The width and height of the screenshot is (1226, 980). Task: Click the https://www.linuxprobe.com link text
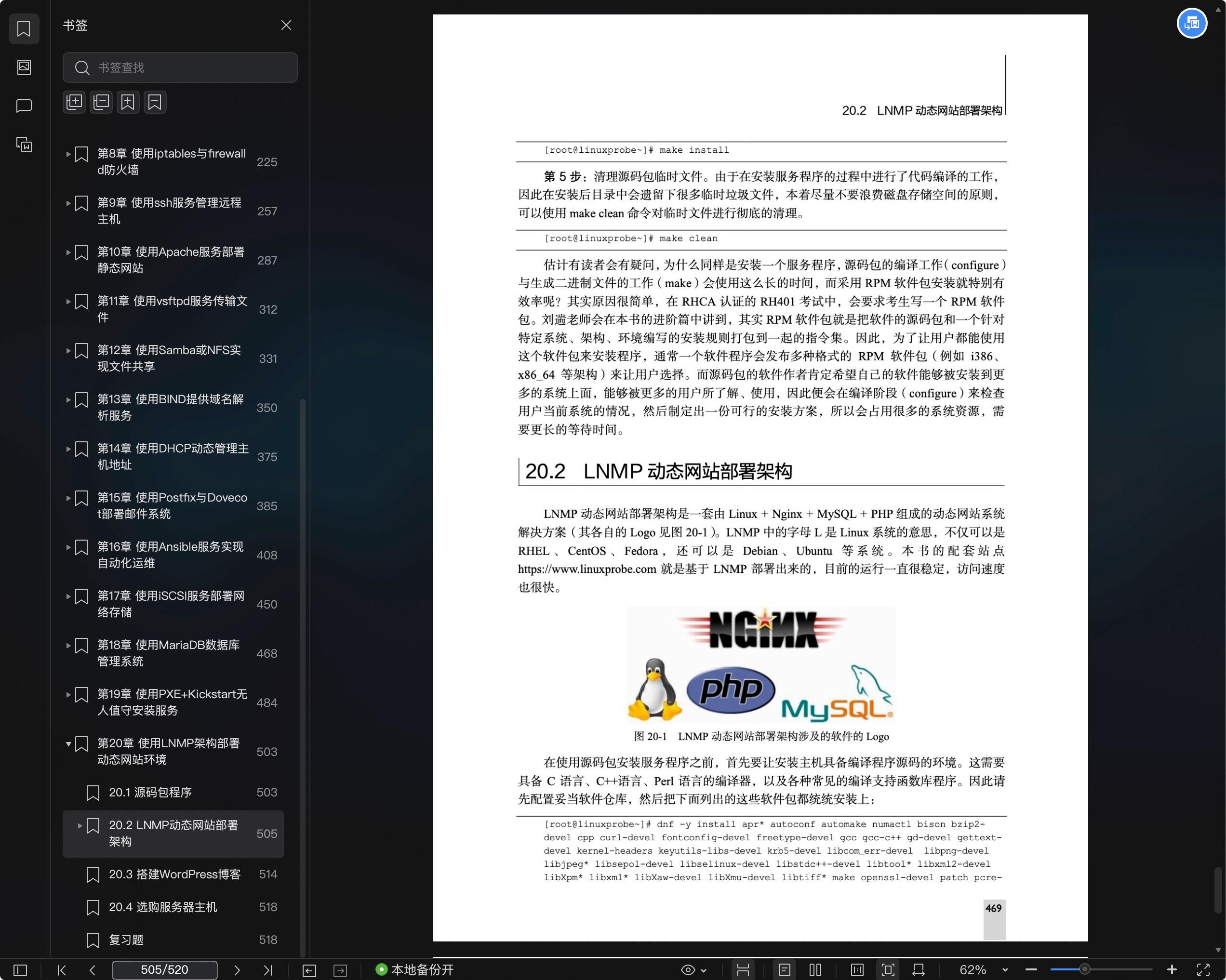tap(587, 569)
